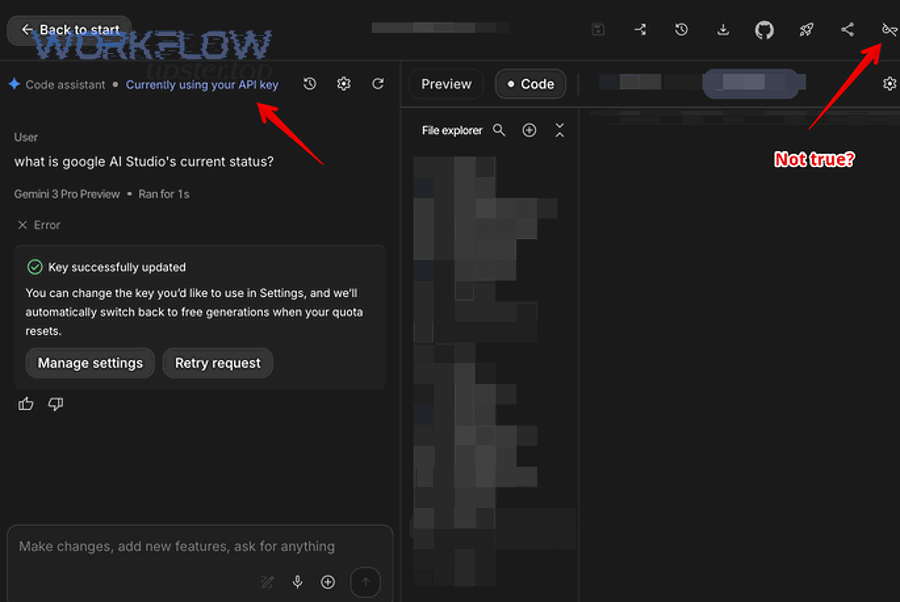Add new file via plus icon in File explorer
This screenshot has width=900, height=602.
[529, 130]
